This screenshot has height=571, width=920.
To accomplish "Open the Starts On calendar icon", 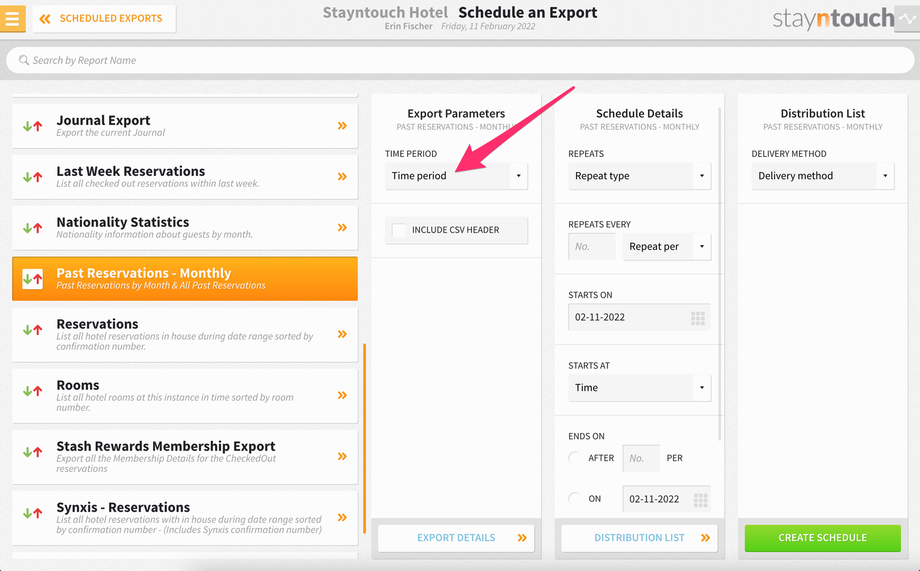I will point(698,318).
